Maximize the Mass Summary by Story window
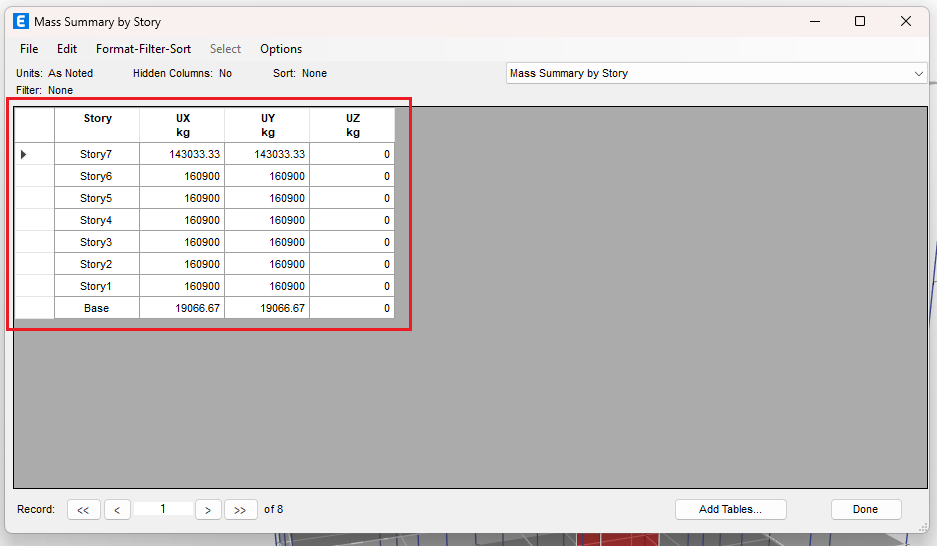 [859, 21]
